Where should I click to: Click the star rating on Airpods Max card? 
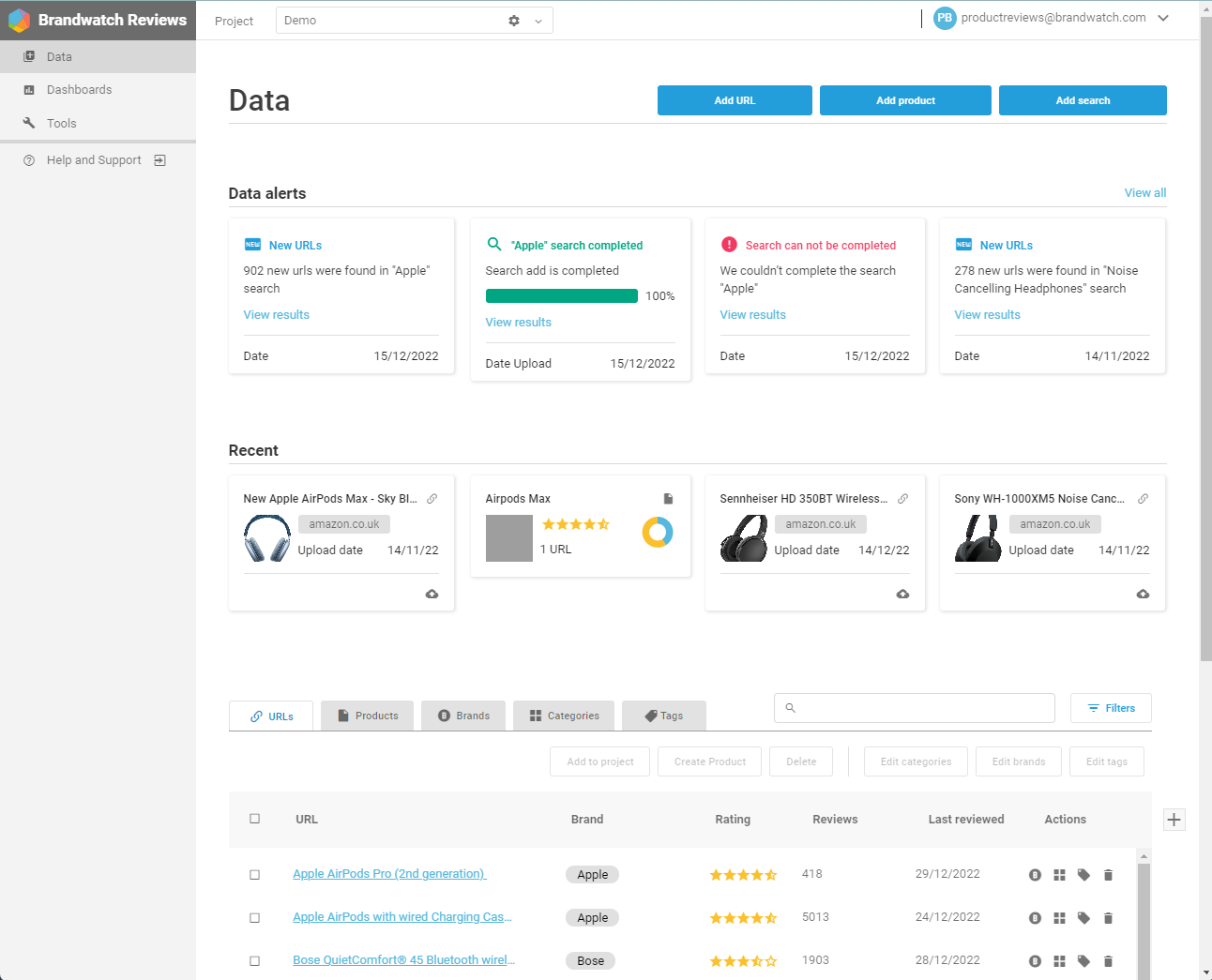pyautogui.click(x=576, y=524)
